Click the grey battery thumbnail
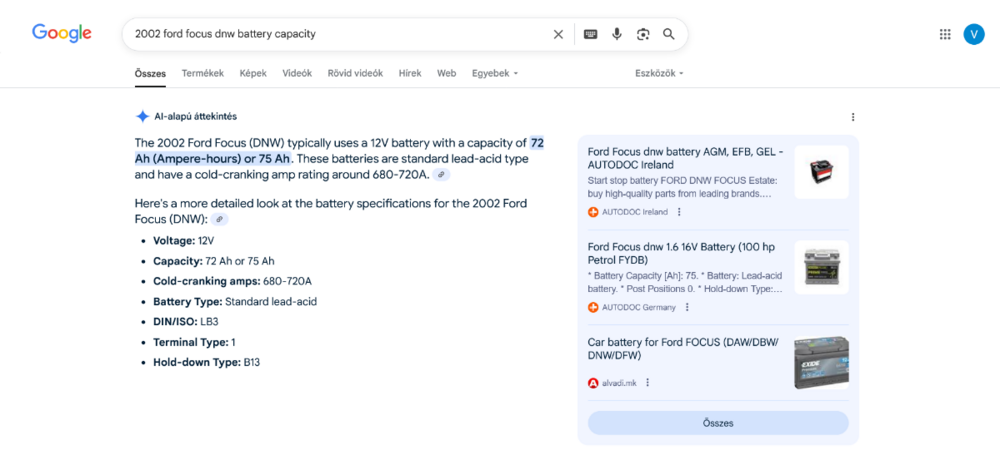This screenshot has height=450, width=1000. pyautogui.click(x=821, y=267)
